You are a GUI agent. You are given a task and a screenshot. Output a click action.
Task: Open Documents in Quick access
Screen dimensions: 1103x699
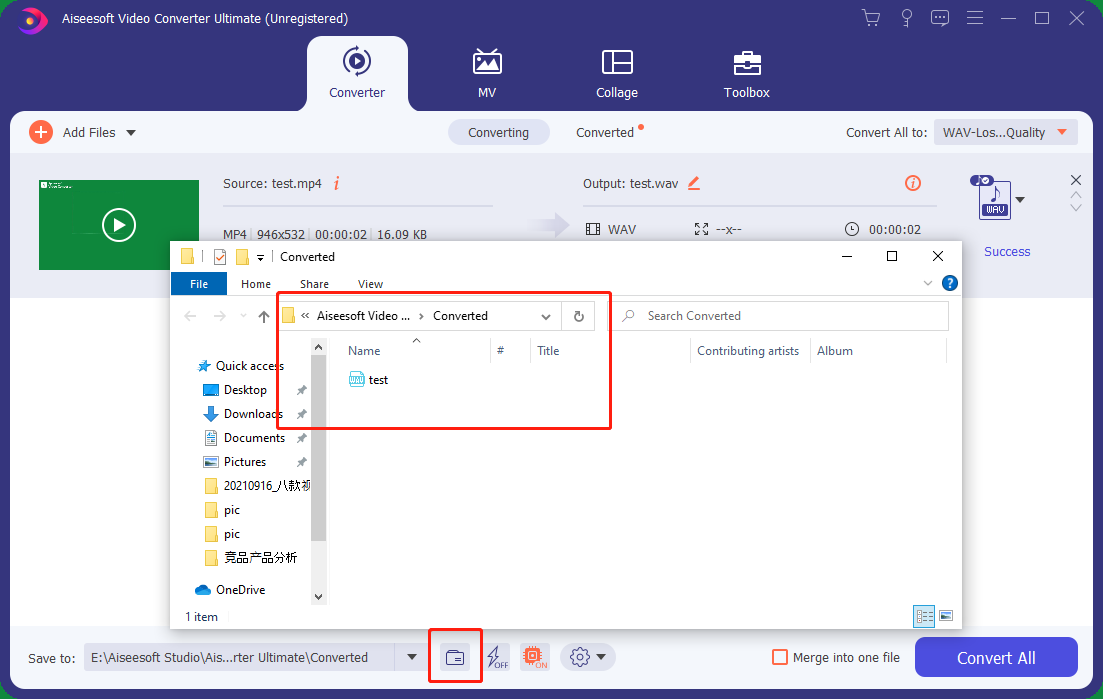tap(254, 438)
